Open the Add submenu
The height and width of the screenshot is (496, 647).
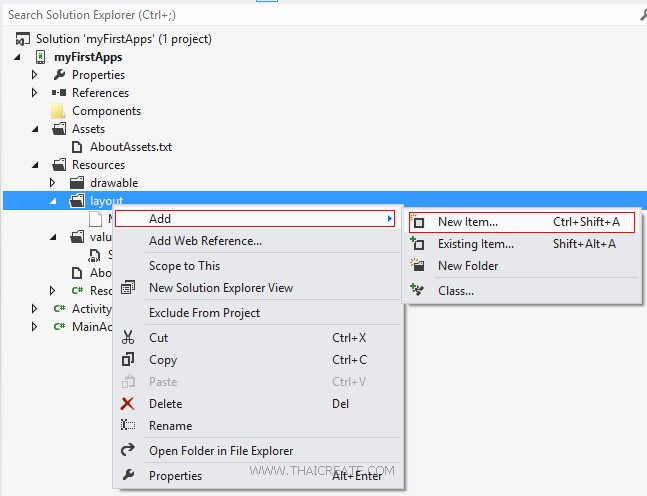click(255, 219)
